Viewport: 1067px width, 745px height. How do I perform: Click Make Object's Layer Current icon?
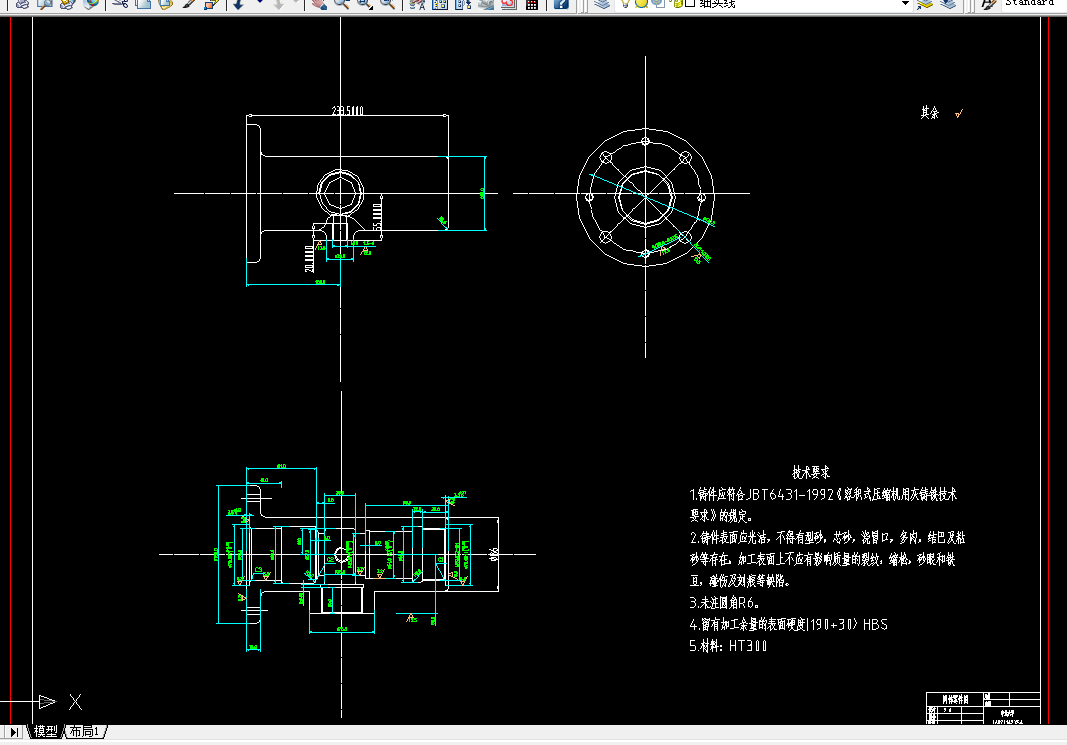(923, 3)
